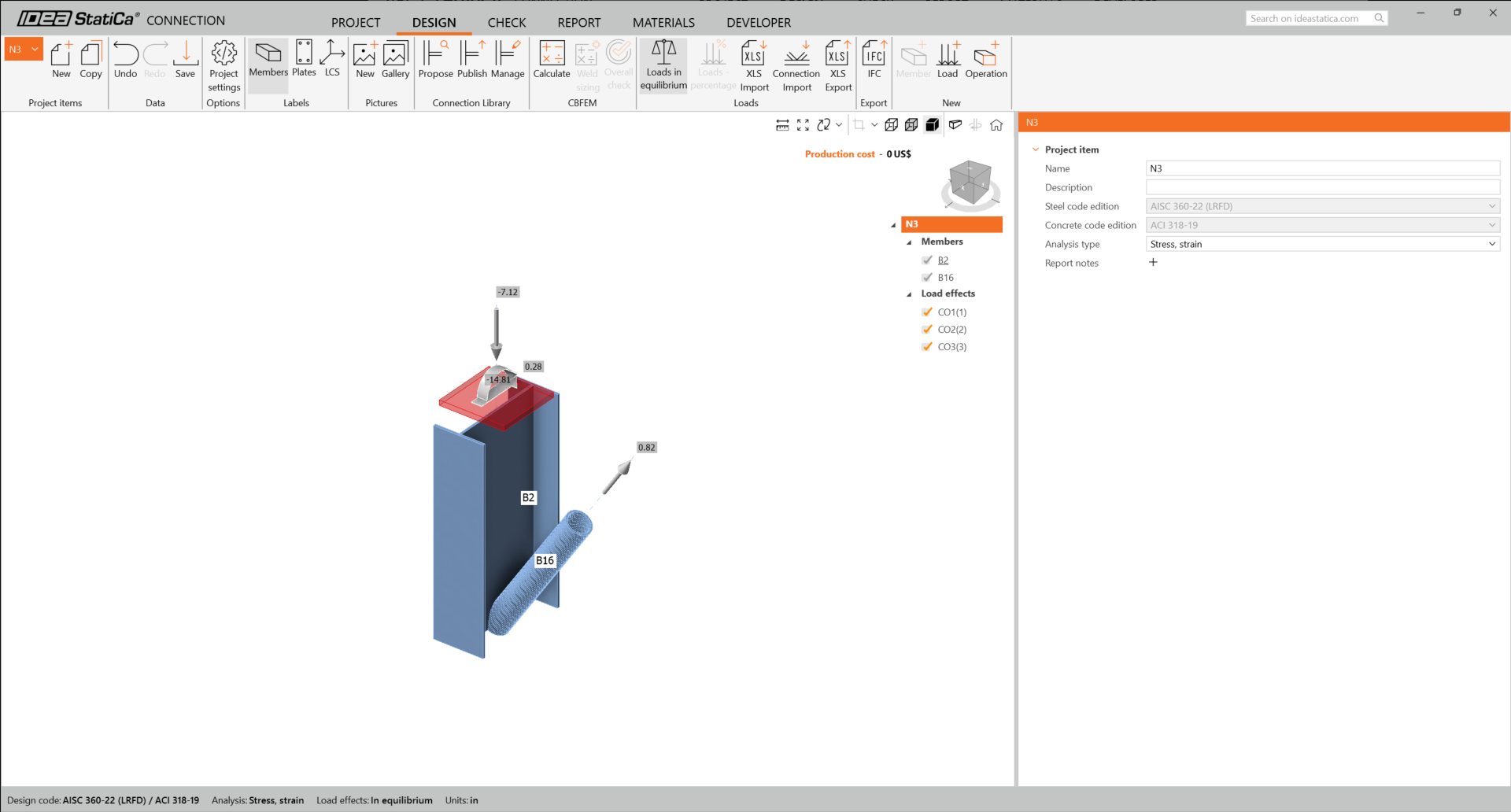Screen dimensions: 1511x812
Task: Uncheck load combination CO3(3)
Action: [x=927, y=346]
